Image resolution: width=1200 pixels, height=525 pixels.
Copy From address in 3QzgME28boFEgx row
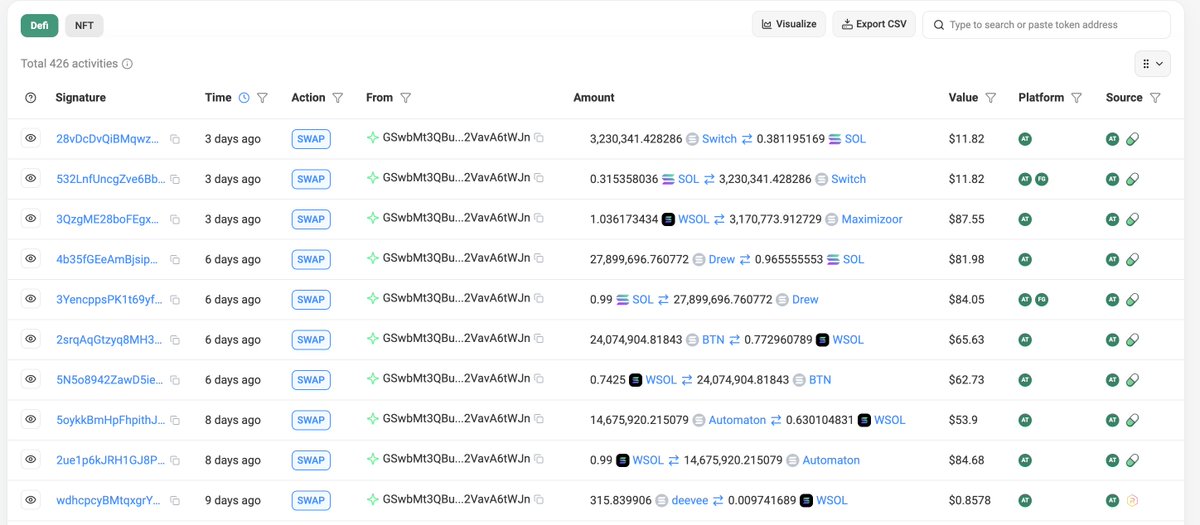(539, 218)
